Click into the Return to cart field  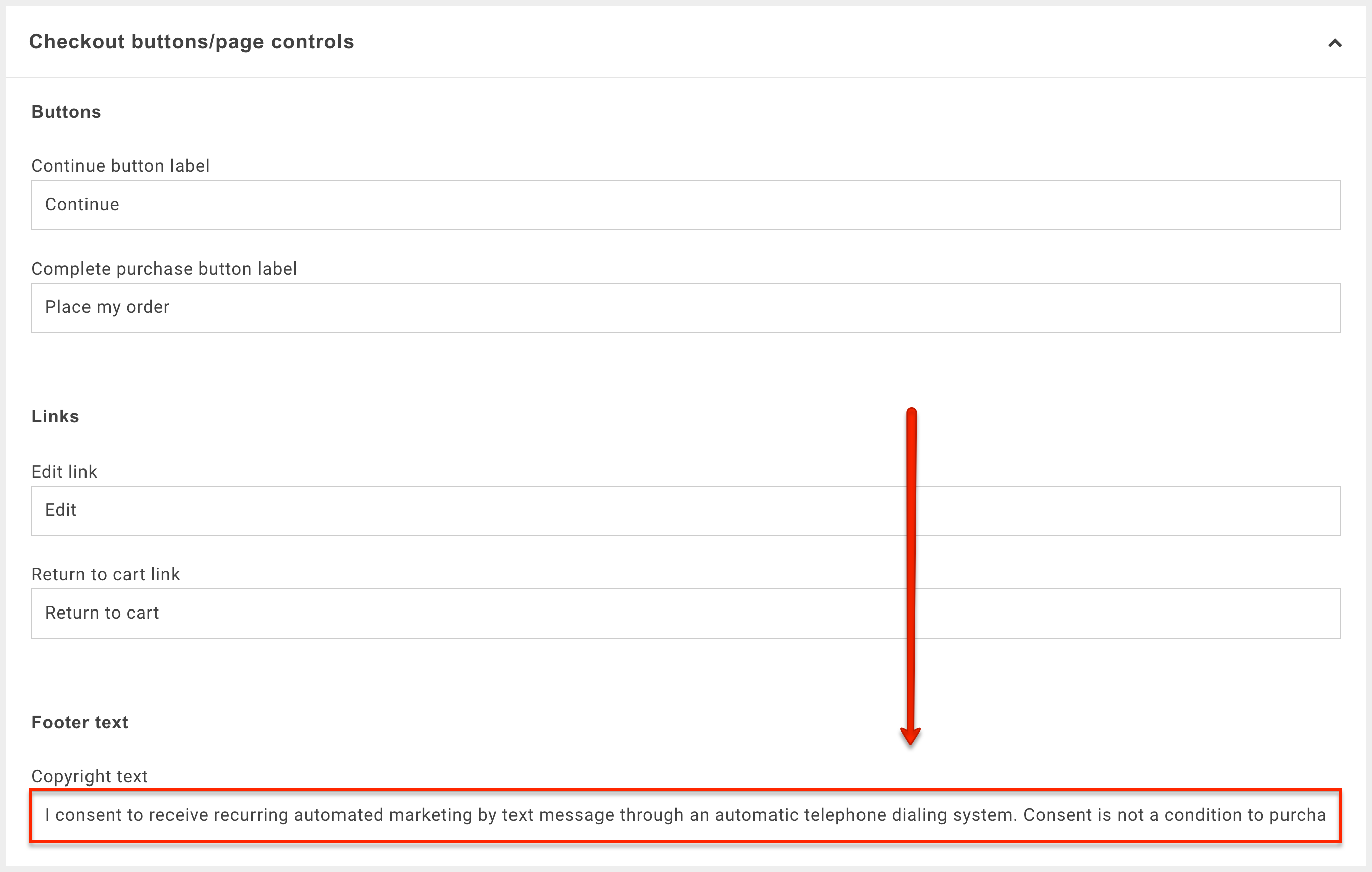[x=685, y=614]
